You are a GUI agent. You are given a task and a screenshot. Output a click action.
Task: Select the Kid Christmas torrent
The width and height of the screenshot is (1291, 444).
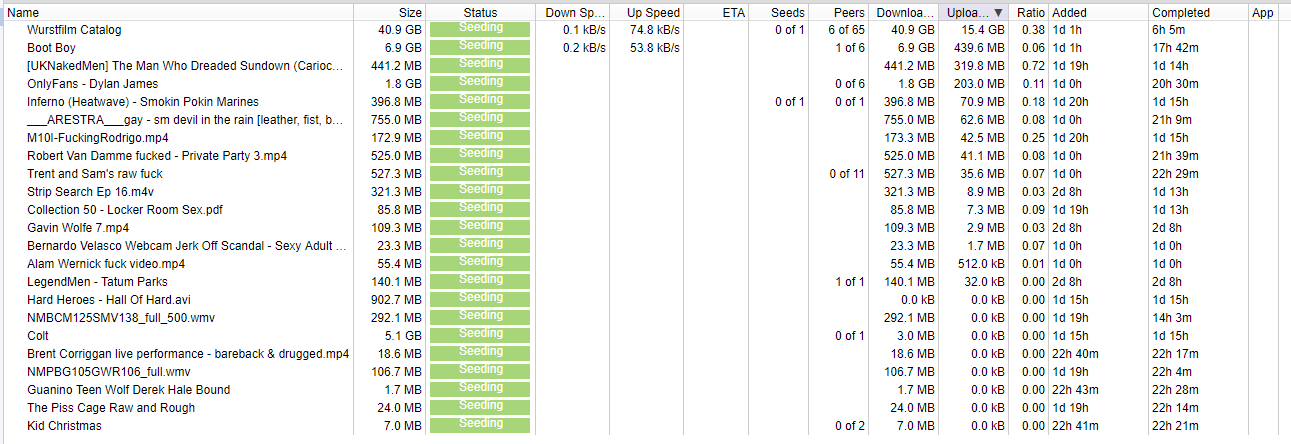(x=64, y=426)
